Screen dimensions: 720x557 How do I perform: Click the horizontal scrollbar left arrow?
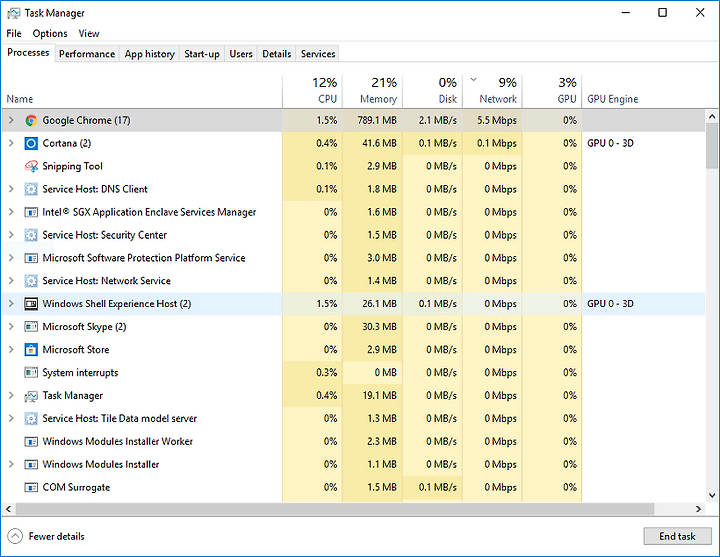pos(8,509)
